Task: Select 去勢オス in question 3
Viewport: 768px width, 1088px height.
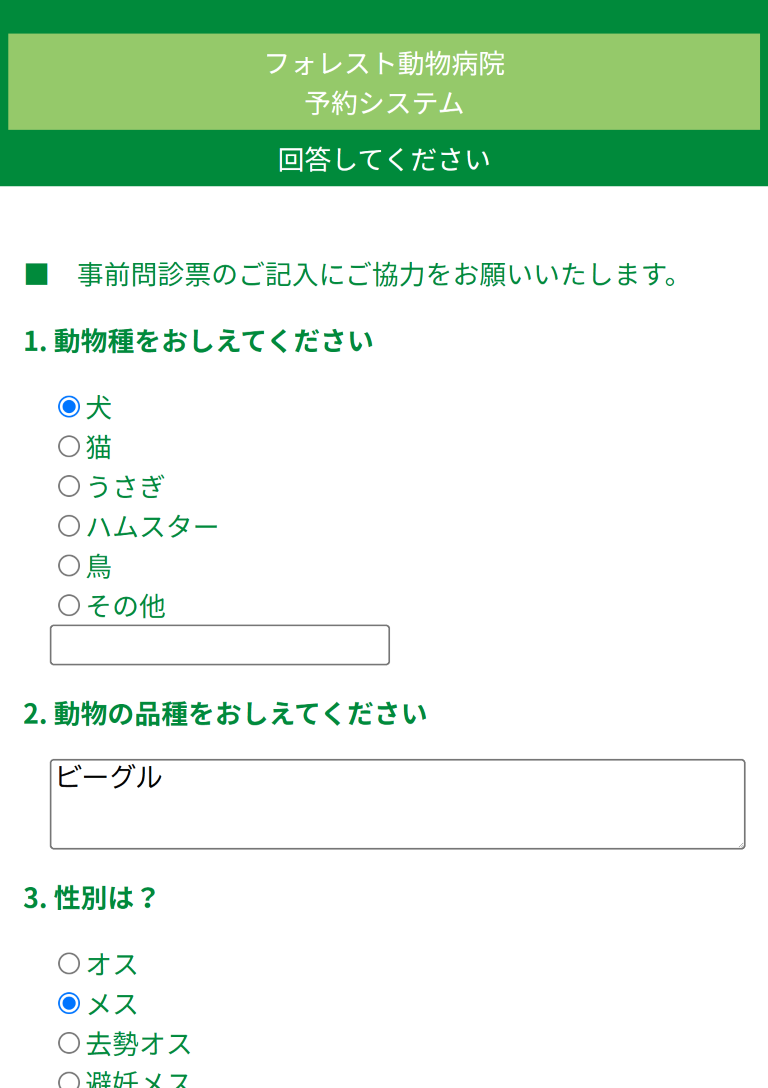Action: tap(67, 1044)
